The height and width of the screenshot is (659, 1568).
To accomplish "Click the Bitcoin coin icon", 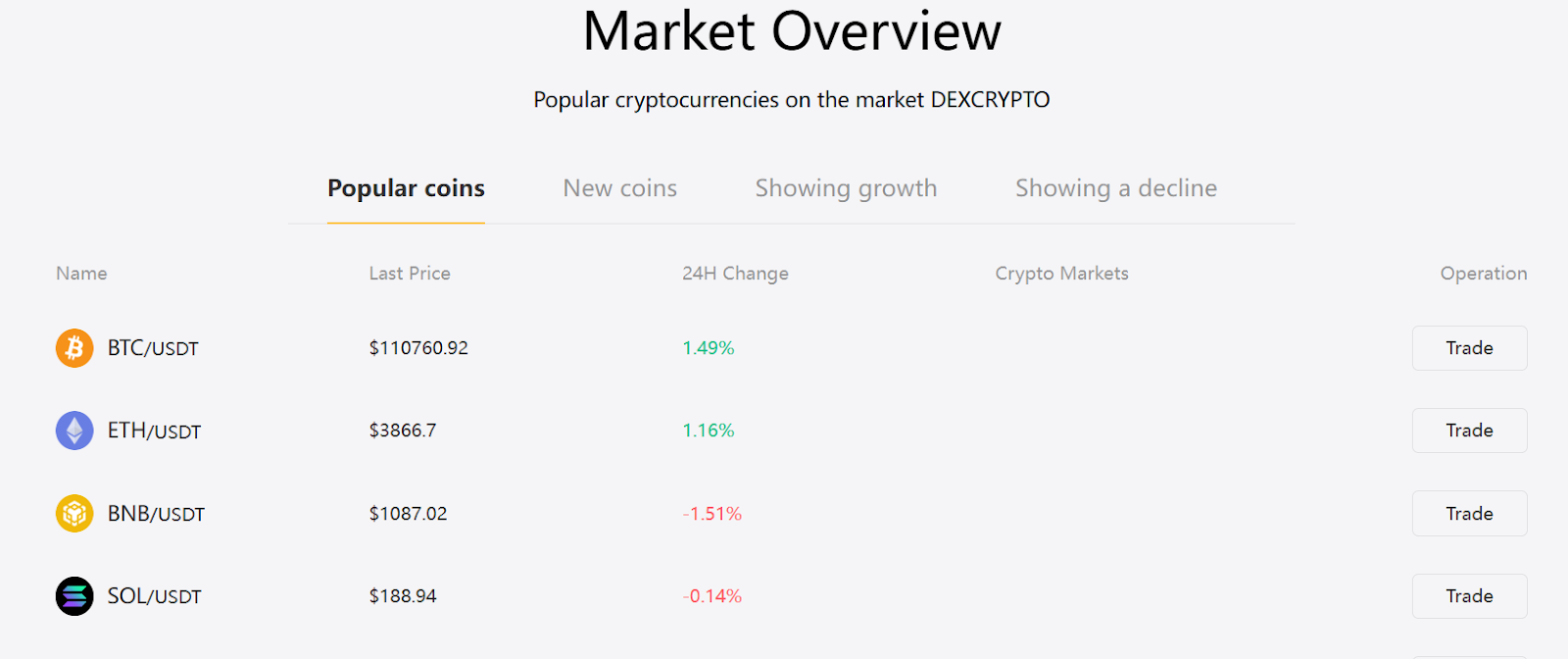I will 73,348.
